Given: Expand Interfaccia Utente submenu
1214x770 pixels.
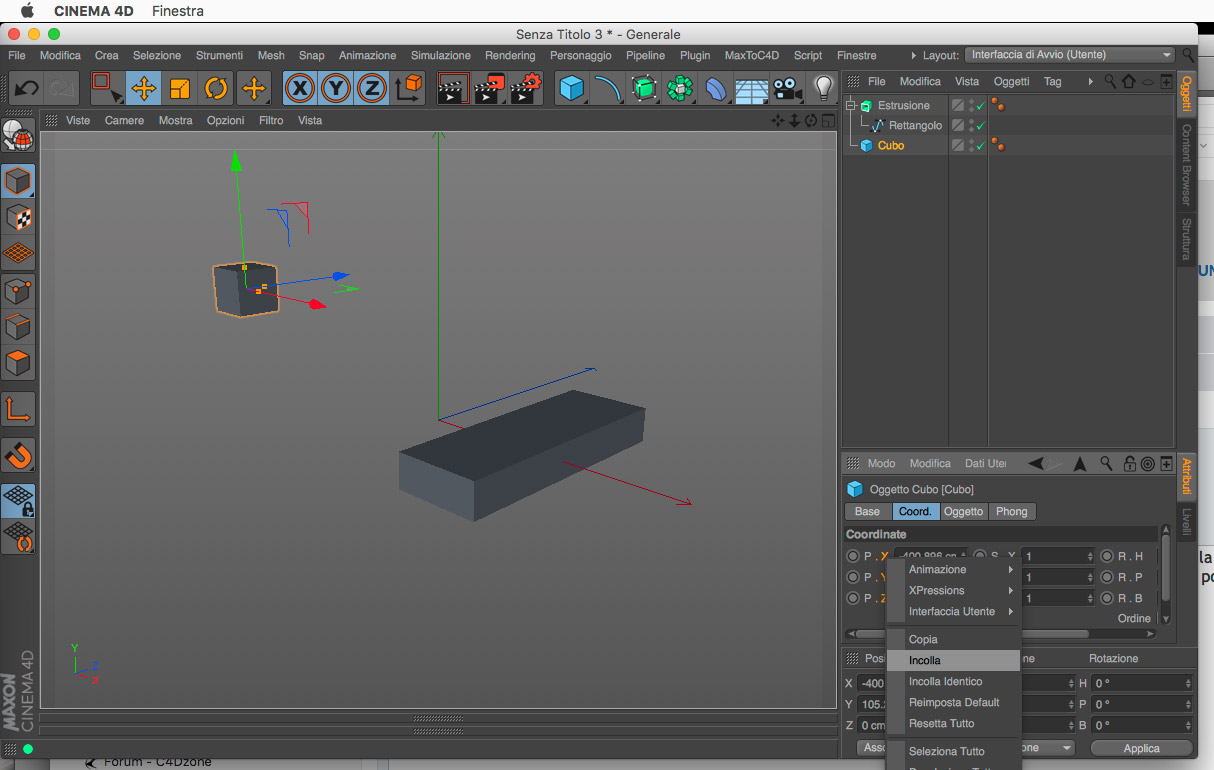Looking at the screenshot, I should 954,611.
